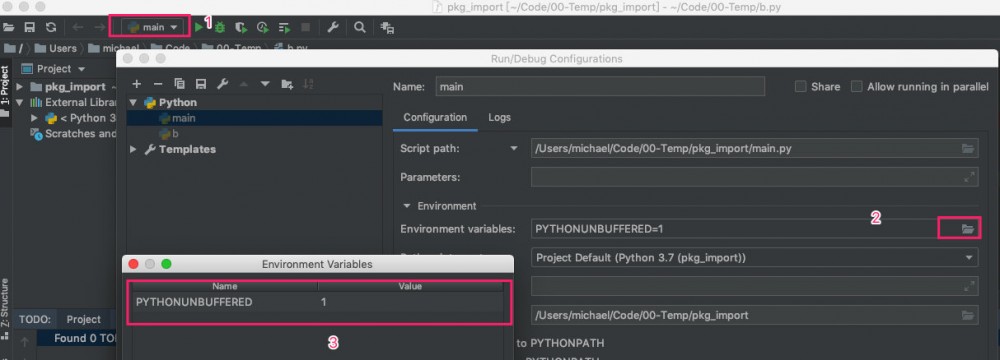Click the Found 0 TODO result row
Screen dimensions: 1000x360
tap(78, 338)
